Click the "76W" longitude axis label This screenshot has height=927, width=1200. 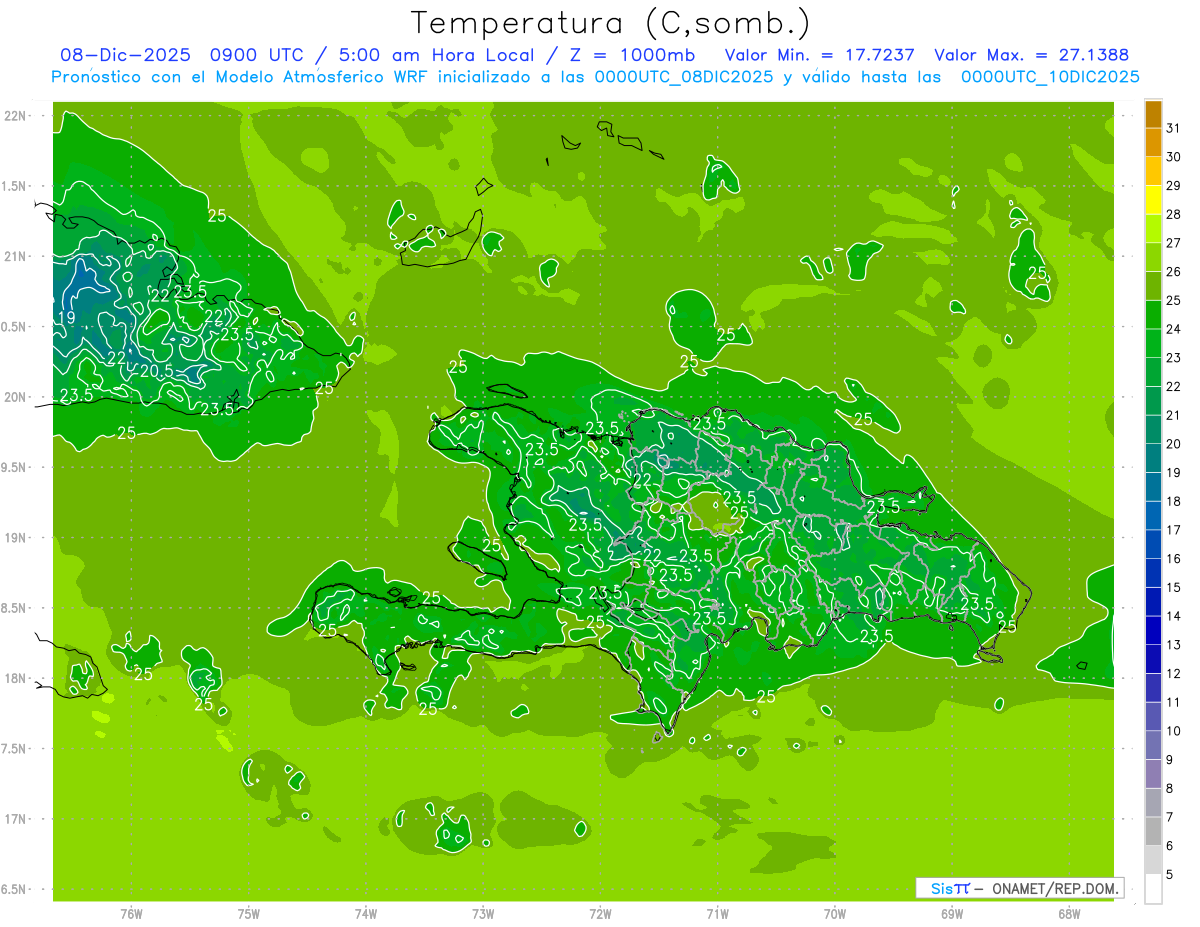[131, 913]
